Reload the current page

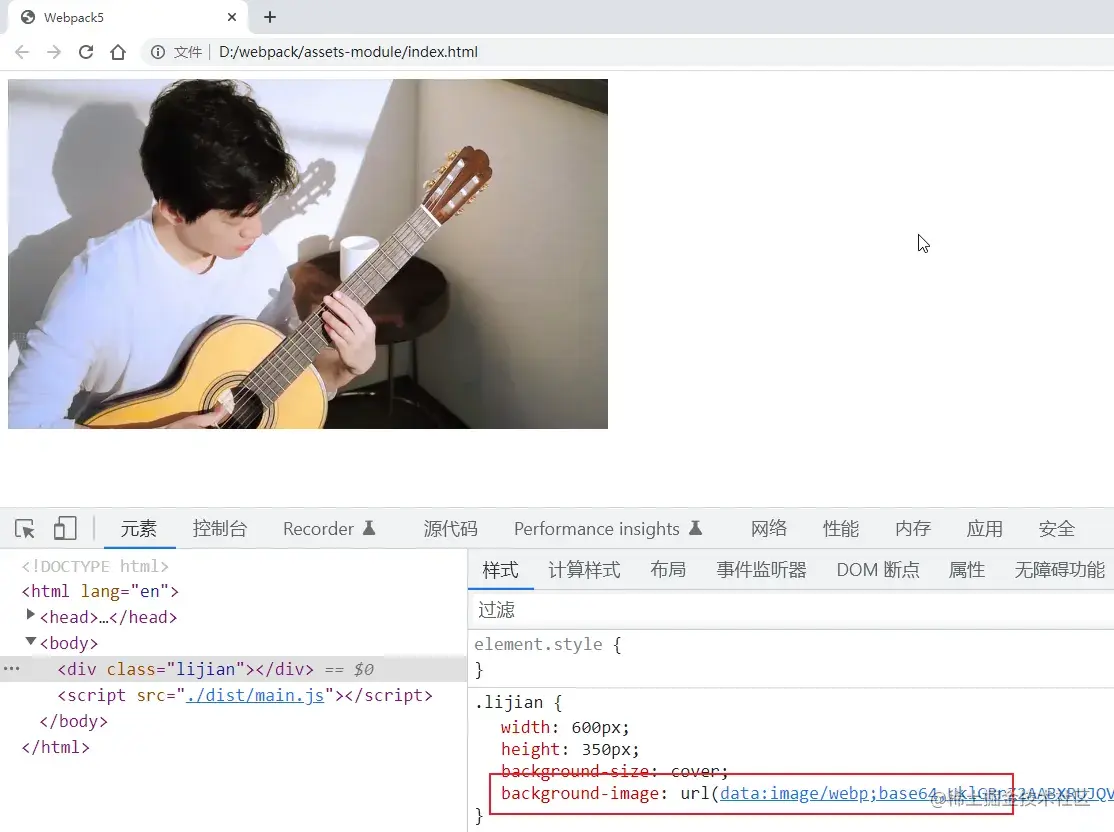pos(86,51)
